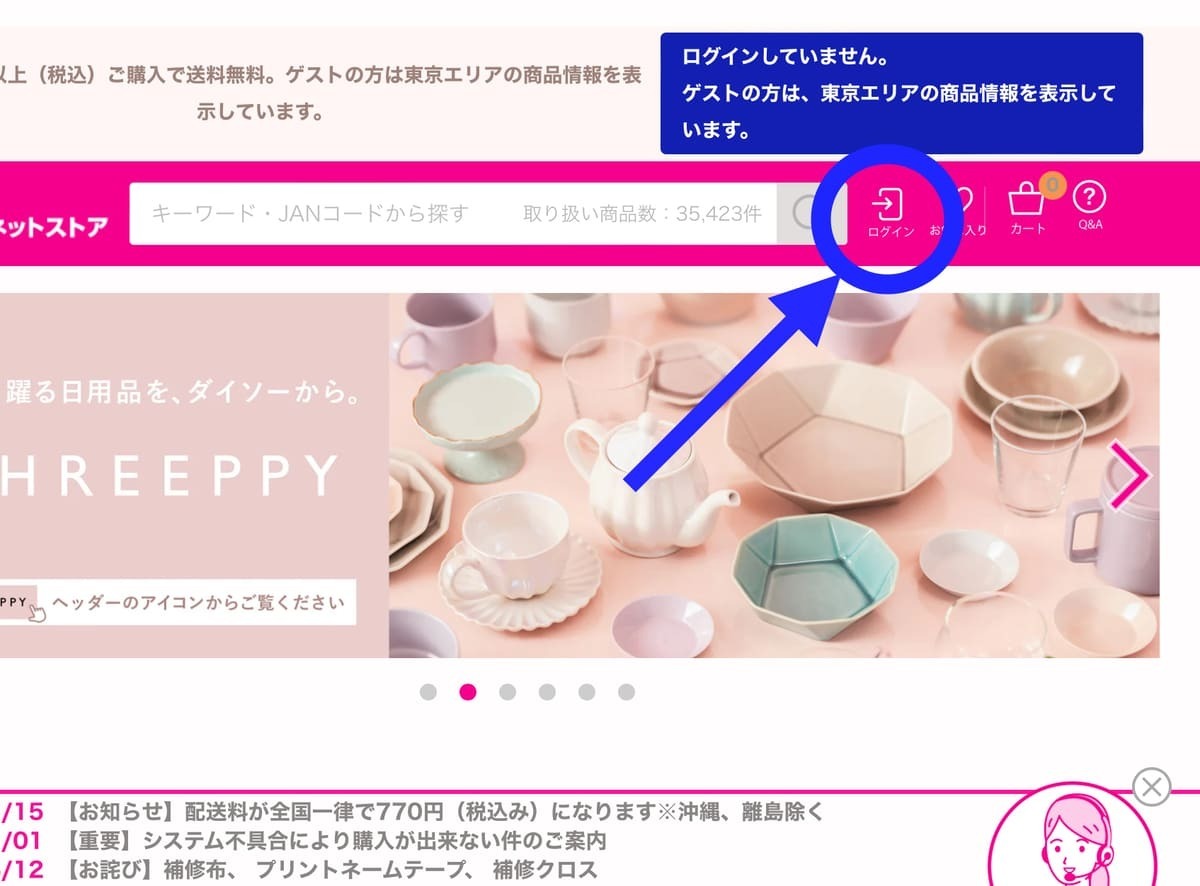Click the keyword and JAN code search field
Viewport: 1200px width, 886px height.
pos(453,213)
